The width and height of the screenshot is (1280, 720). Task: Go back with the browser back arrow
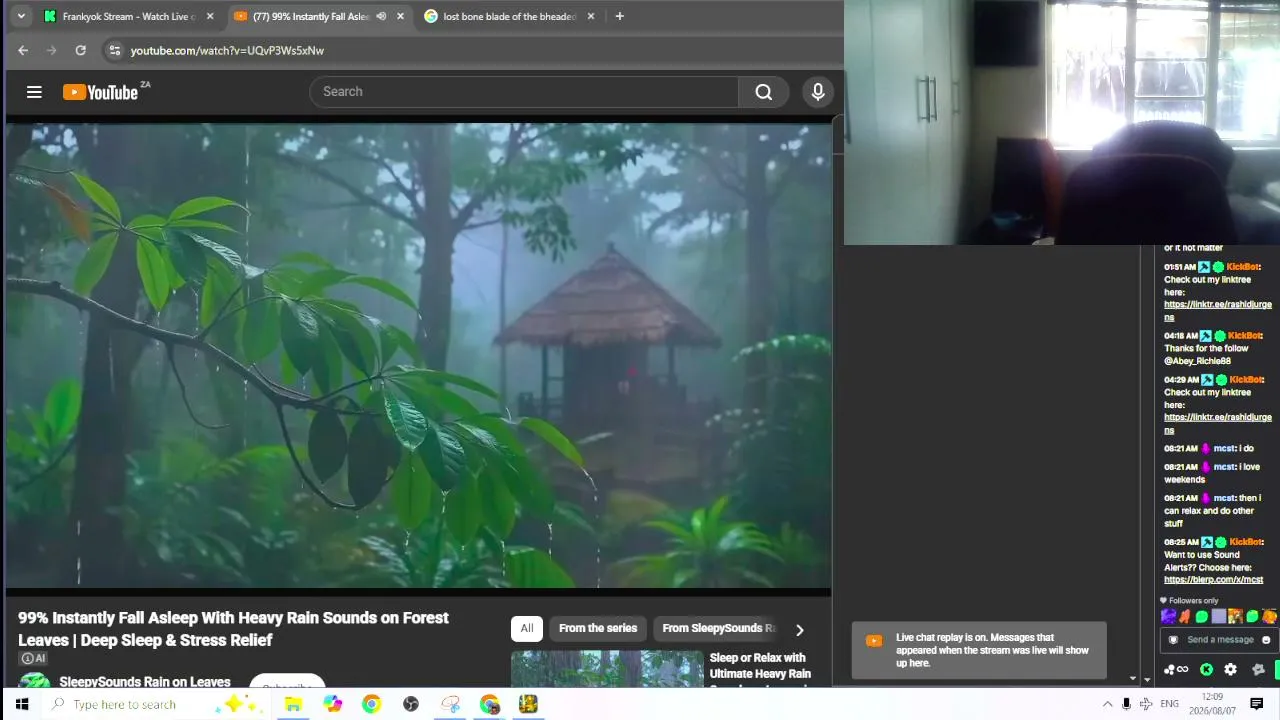click(23, 50)
